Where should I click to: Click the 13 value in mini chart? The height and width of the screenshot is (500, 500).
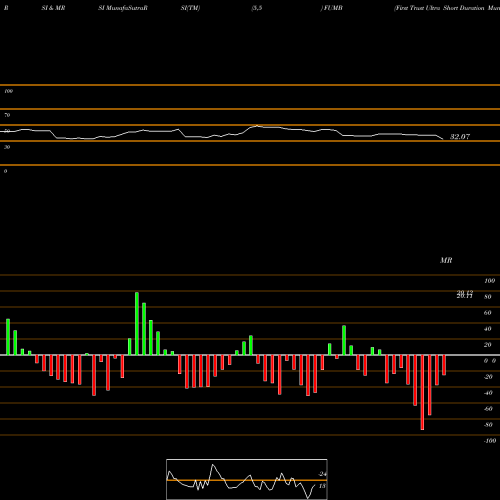[x=322, y=486]
